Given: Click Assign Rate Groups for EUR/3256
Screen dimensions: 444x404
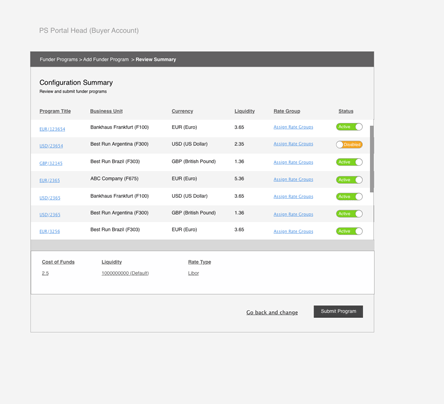Looking at the screenshot, I should click(293, 231).
